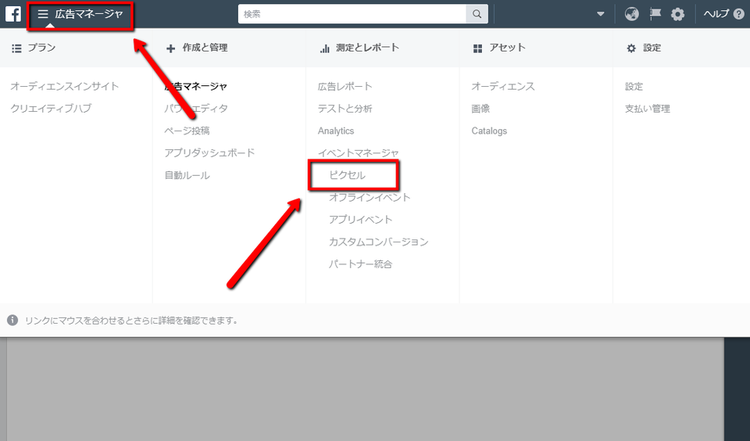Click the bar chart icon for 測定とレポート
Screen dimensions: 750x441
click(x=325, y=48)
